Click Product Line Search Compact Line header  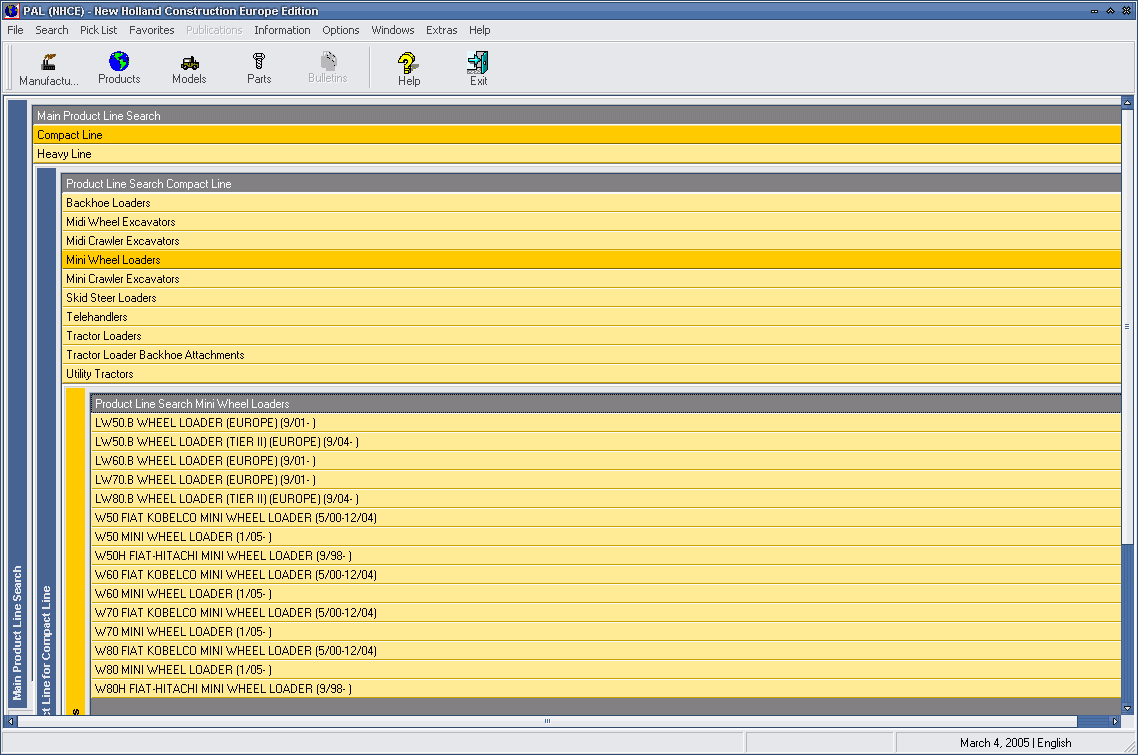tap(591, 184)
